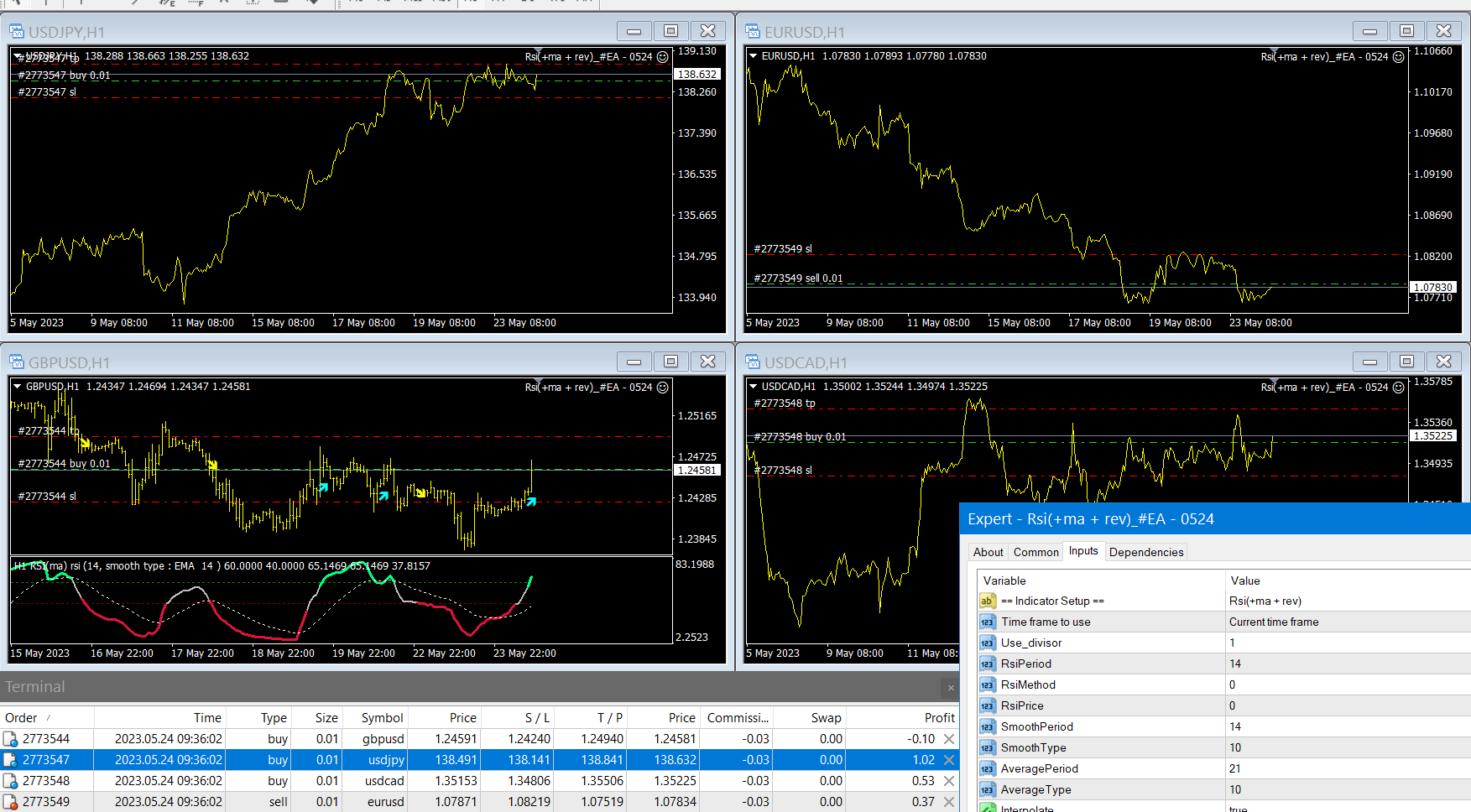
Task: Collapse the EURUSD,H1 chart header arrow
Action: coord(754,56)
